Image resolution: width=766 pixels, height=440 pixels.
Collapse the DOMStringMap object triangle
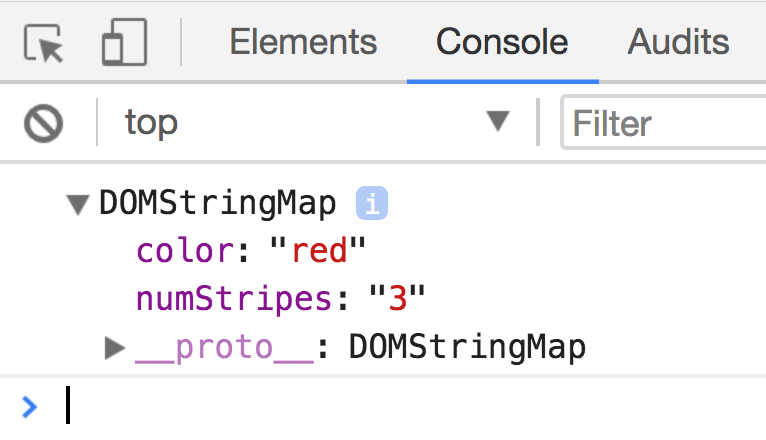pyautogui.click(x=77, y=205)
